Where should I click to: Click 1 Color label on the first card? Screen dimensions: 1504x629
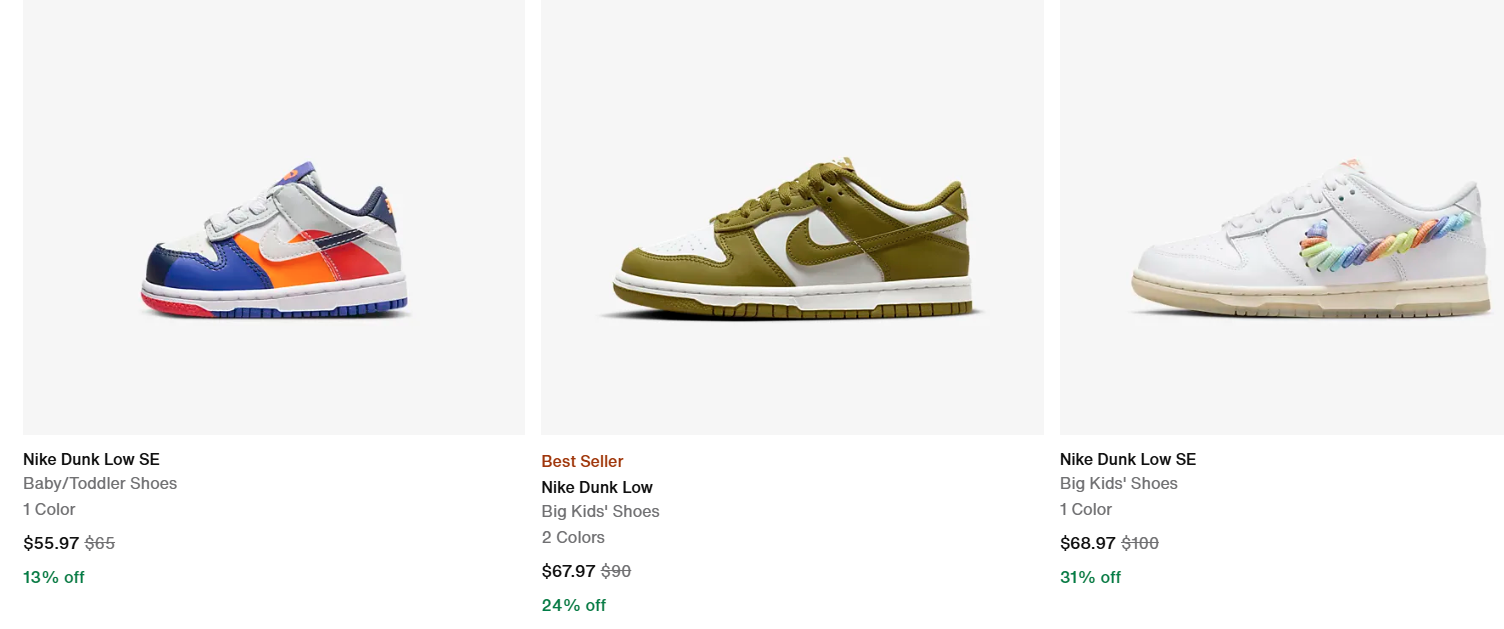tap(48, 509)
